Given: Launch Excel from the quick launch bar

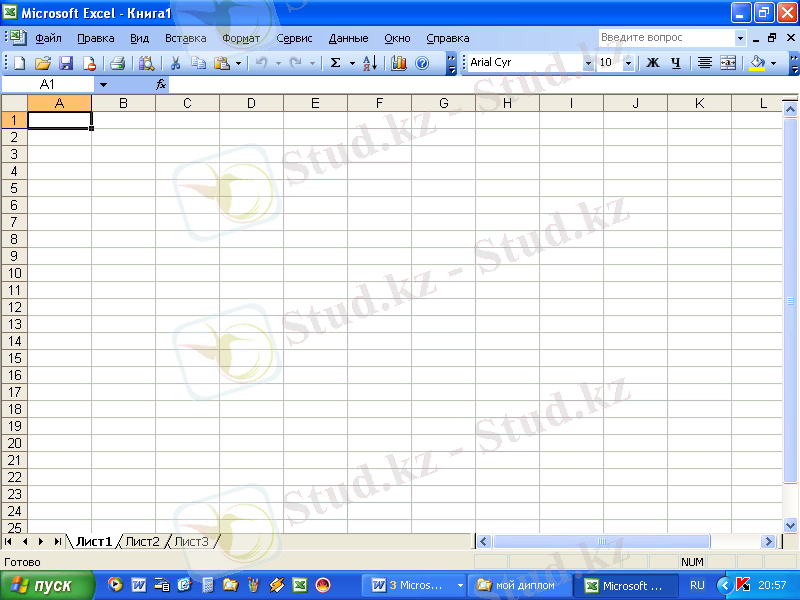Looking at the screenshot, I should [x=300, y=585].
